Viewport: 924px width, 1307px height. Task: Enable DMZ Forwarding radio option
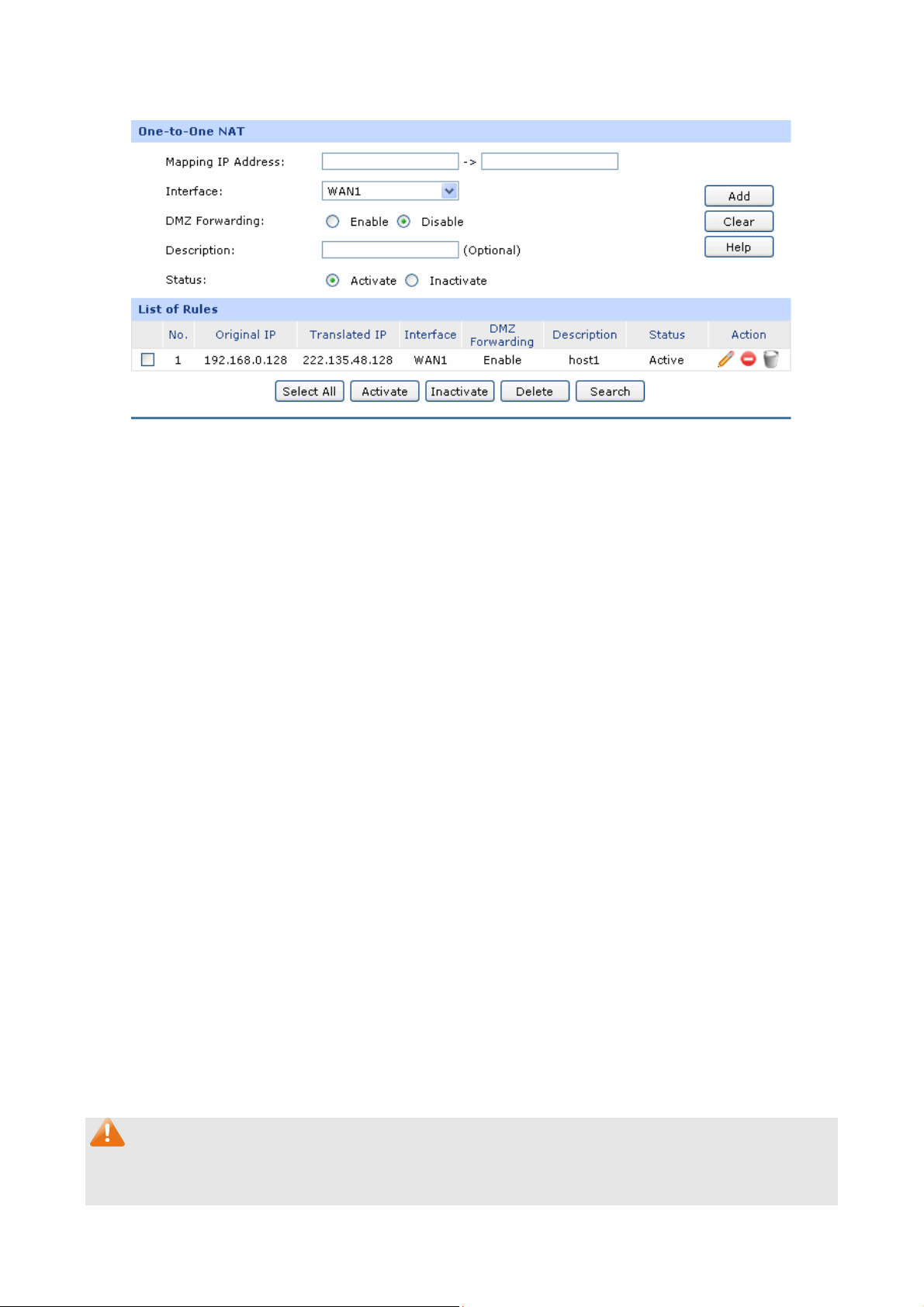(333, 222)
